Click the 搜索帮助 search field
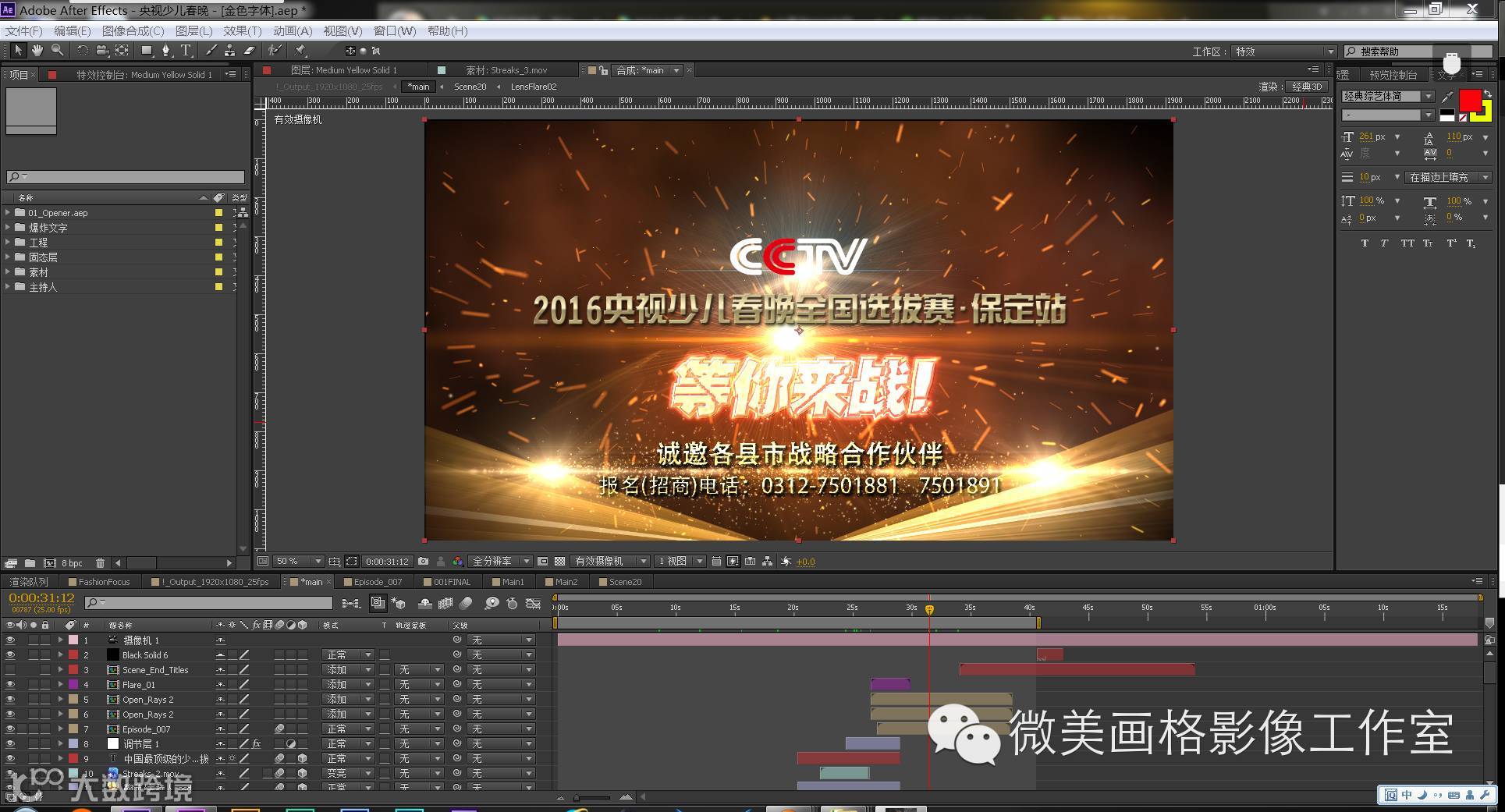Image resolution: width=1505 pixels, height=812 pixels. (1418, 51)
